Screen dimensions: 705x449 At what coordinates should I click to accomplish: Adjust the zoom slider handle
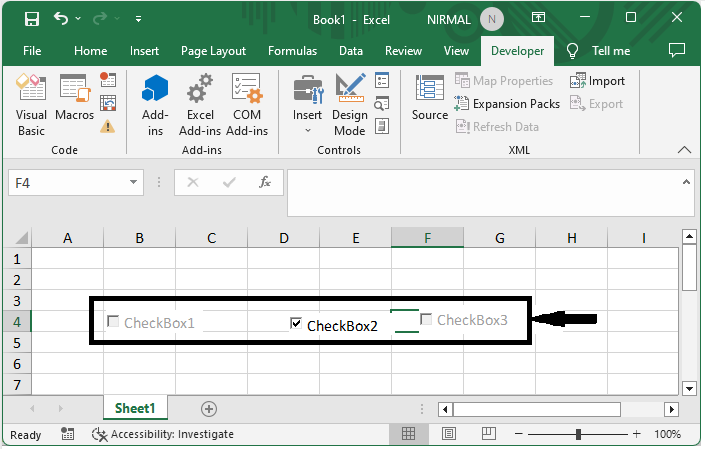(578, 434)
